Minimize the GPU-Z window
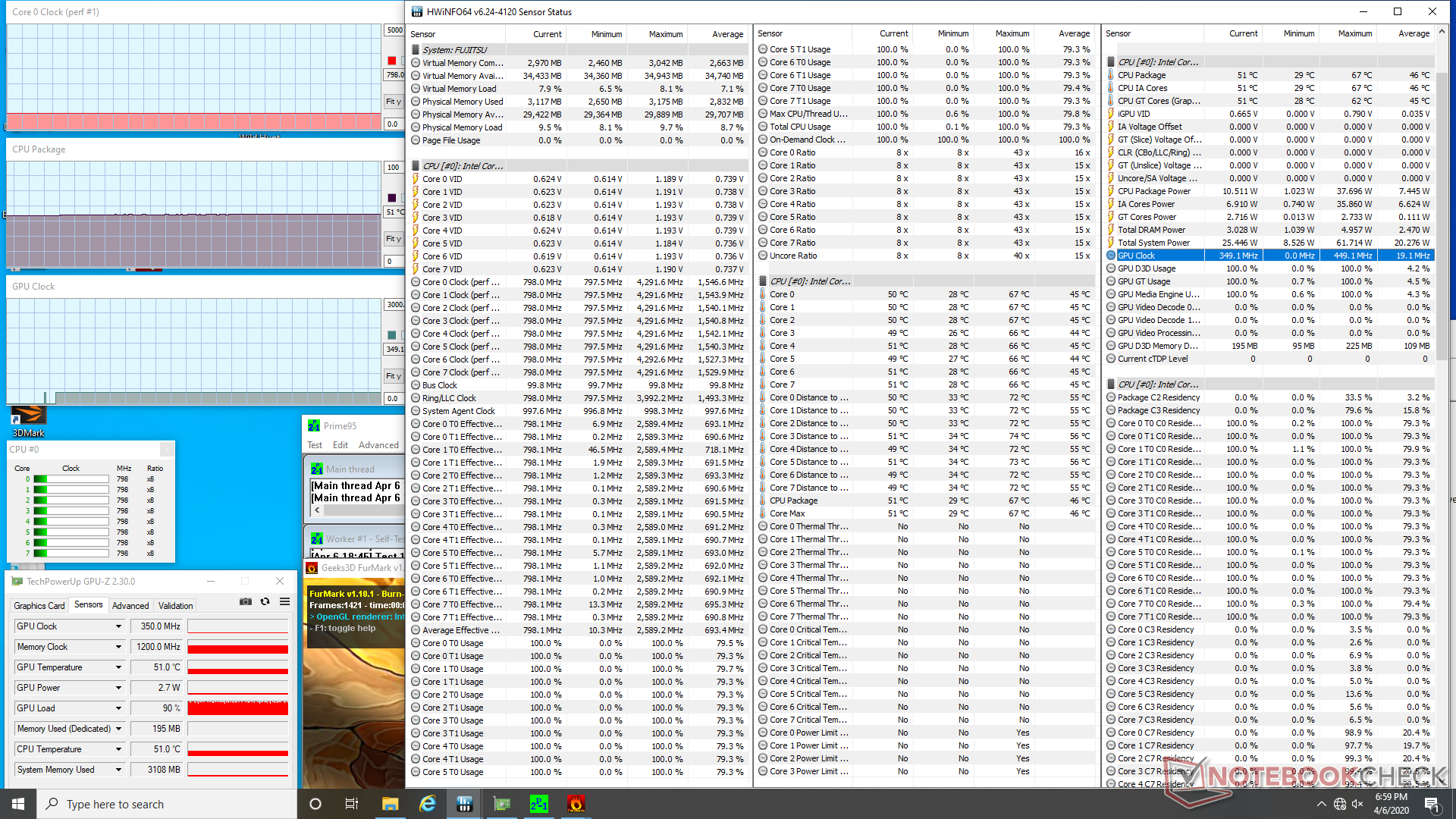Viewport: 1456px width, 819px height. tap(210, 582)
